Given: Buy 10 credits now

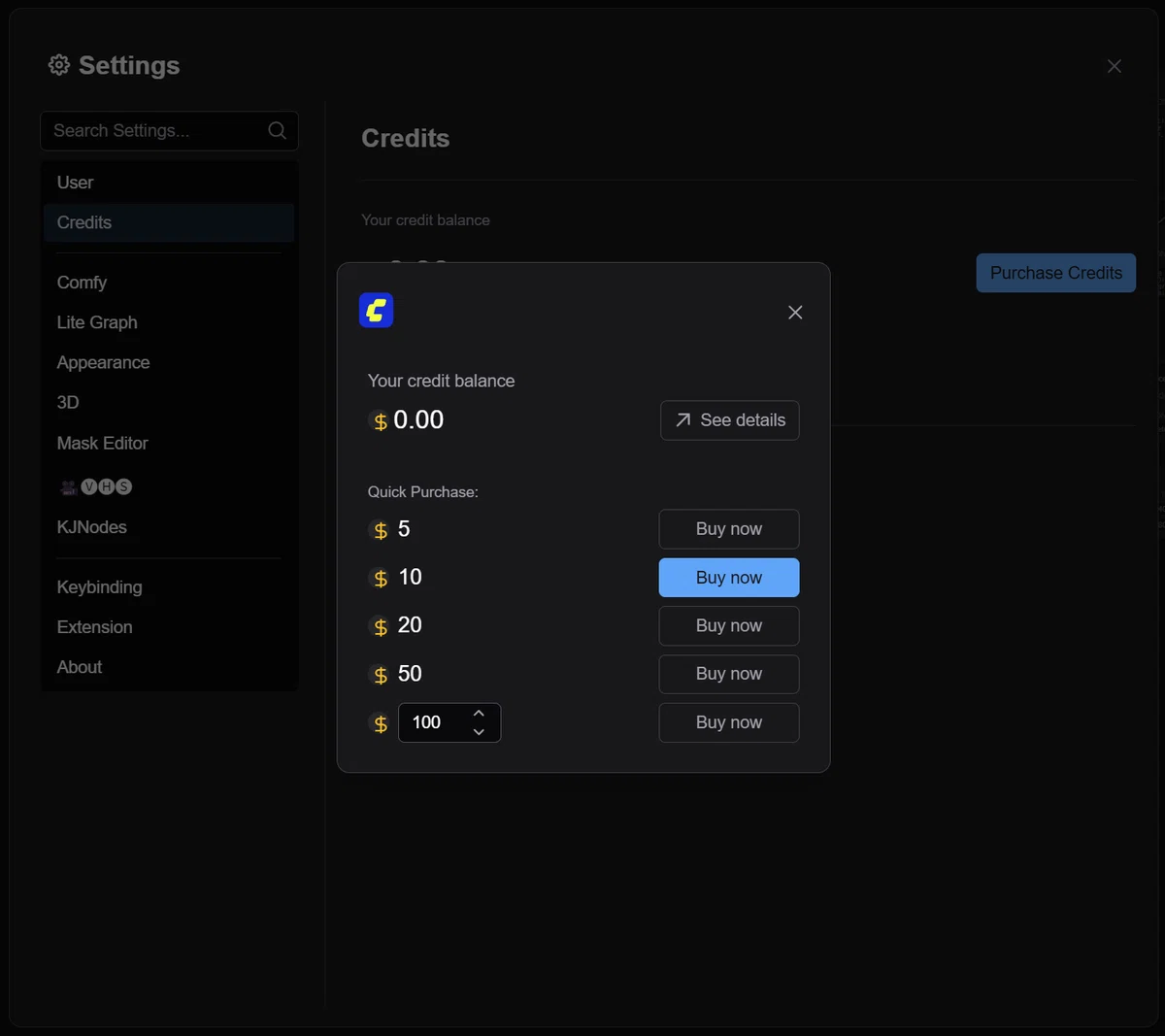Looking at the screenshot, I should pos(729,578).
